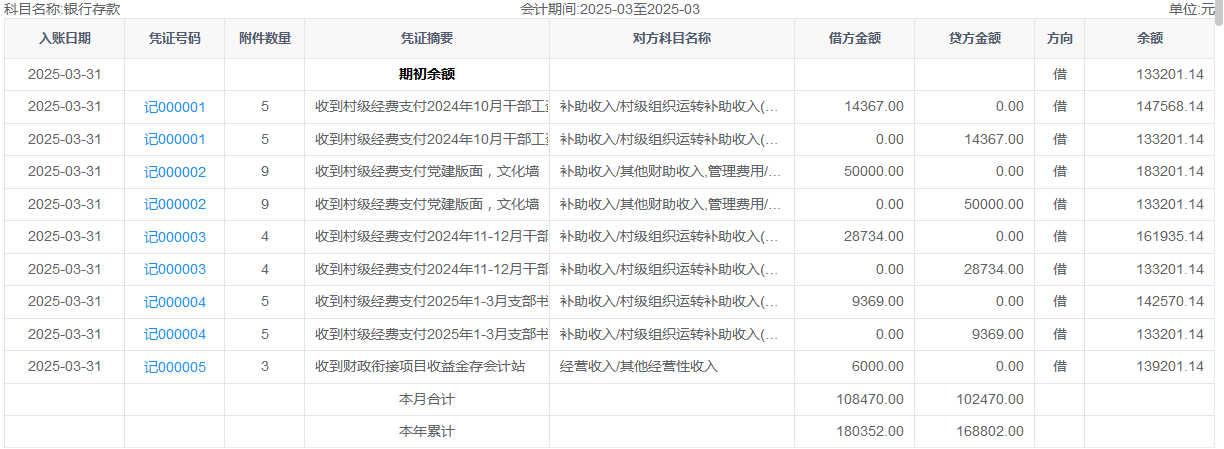The height and width of the screenshot is (449, 1224).
Task: Select the 凭证摘要 column header
Action: (x=426, y=39)
